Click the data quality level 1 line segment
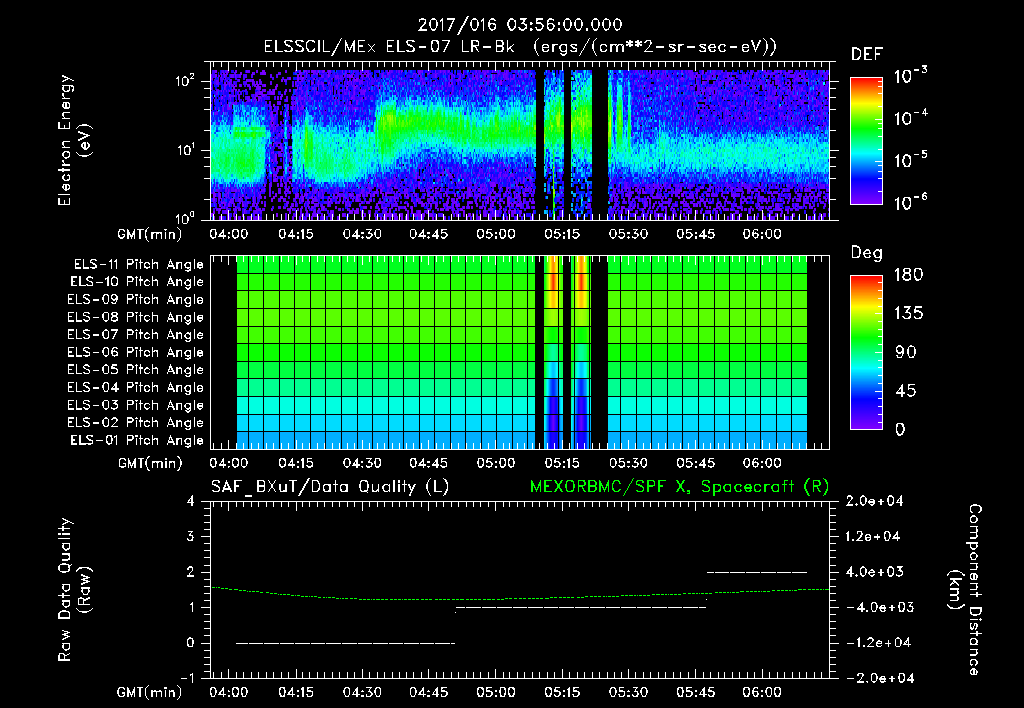The width and height of the screenshot is (1024, 708). tap(581, 607)
